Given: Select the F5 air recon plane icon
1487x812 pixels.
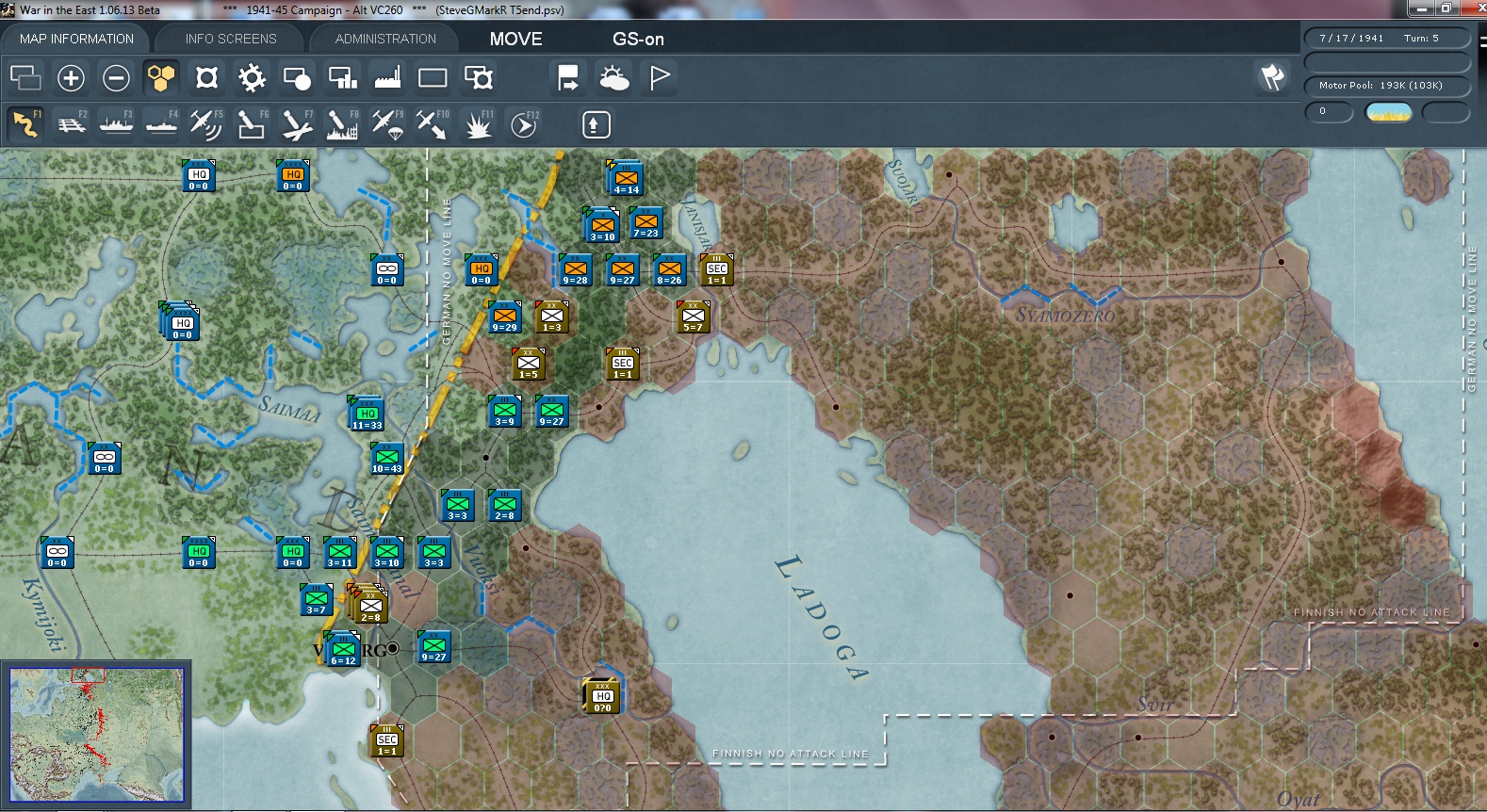Looking at the screenshot, I should 206,123.
